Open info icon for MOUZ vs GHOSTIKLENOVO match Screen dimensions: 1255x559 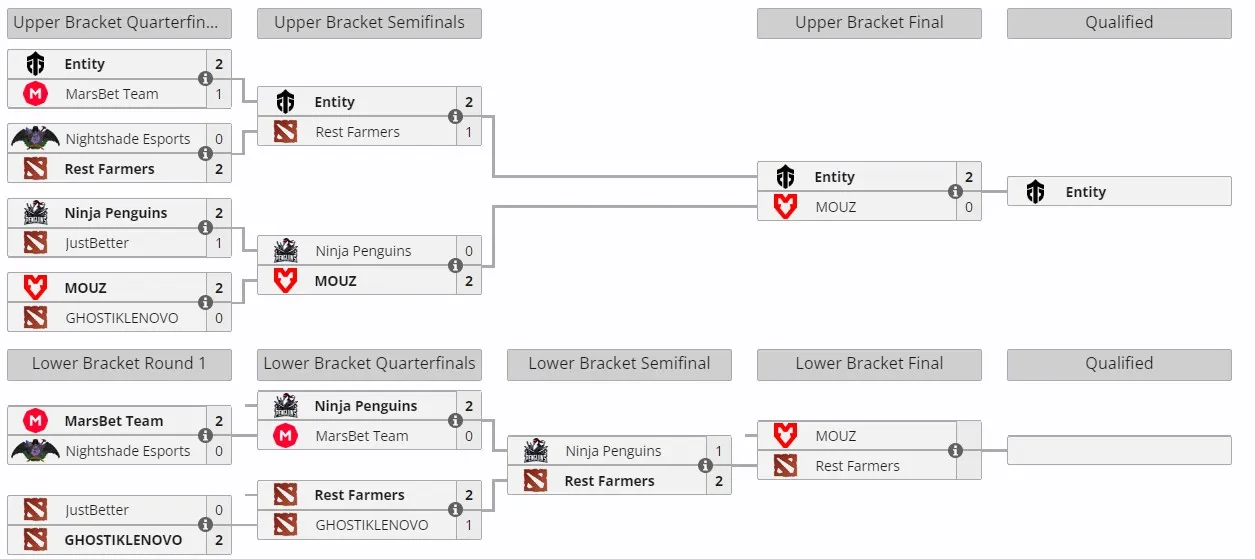point(205,303)
